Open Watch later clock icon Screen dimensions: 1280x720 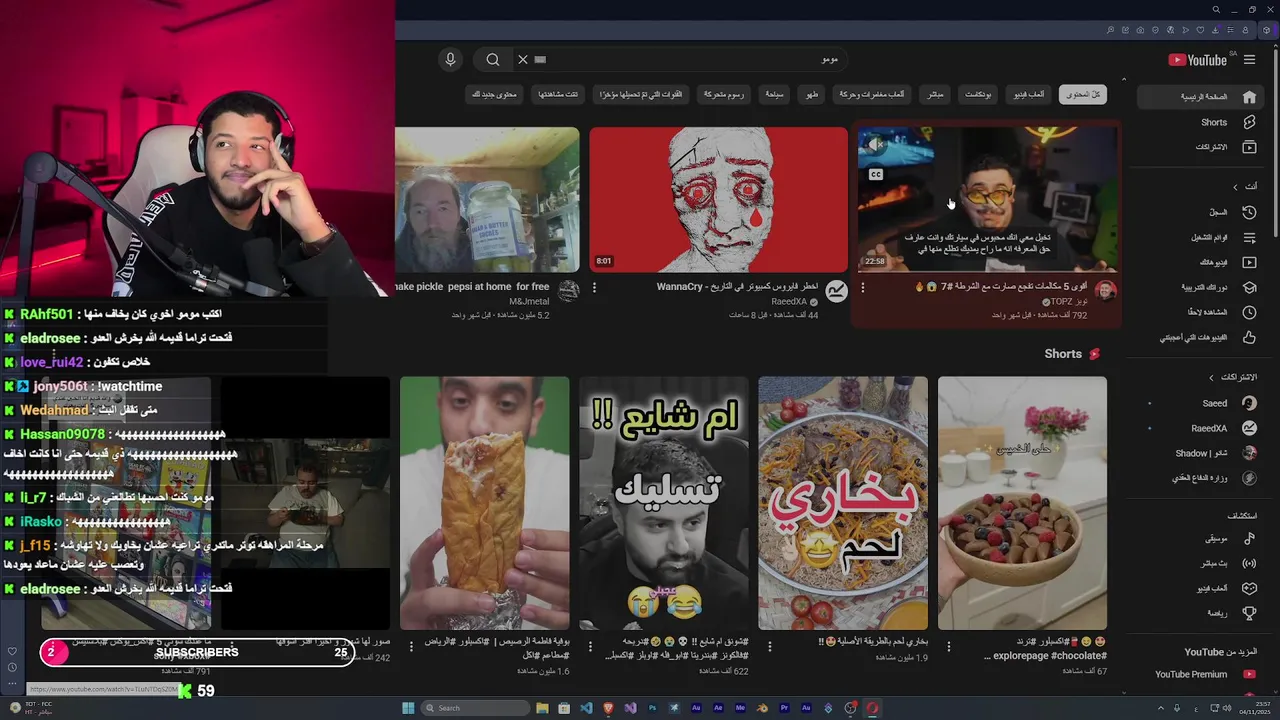point(1249,312)
